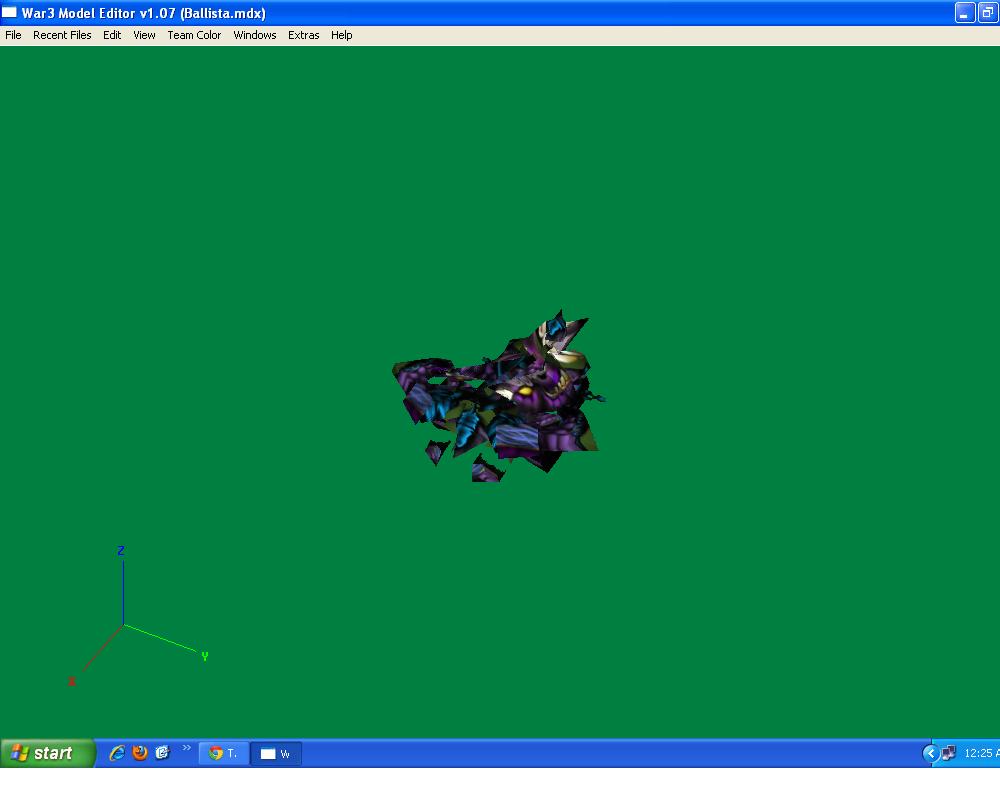Open the File menu
The image size is (1000, 786).
(13, 35)
